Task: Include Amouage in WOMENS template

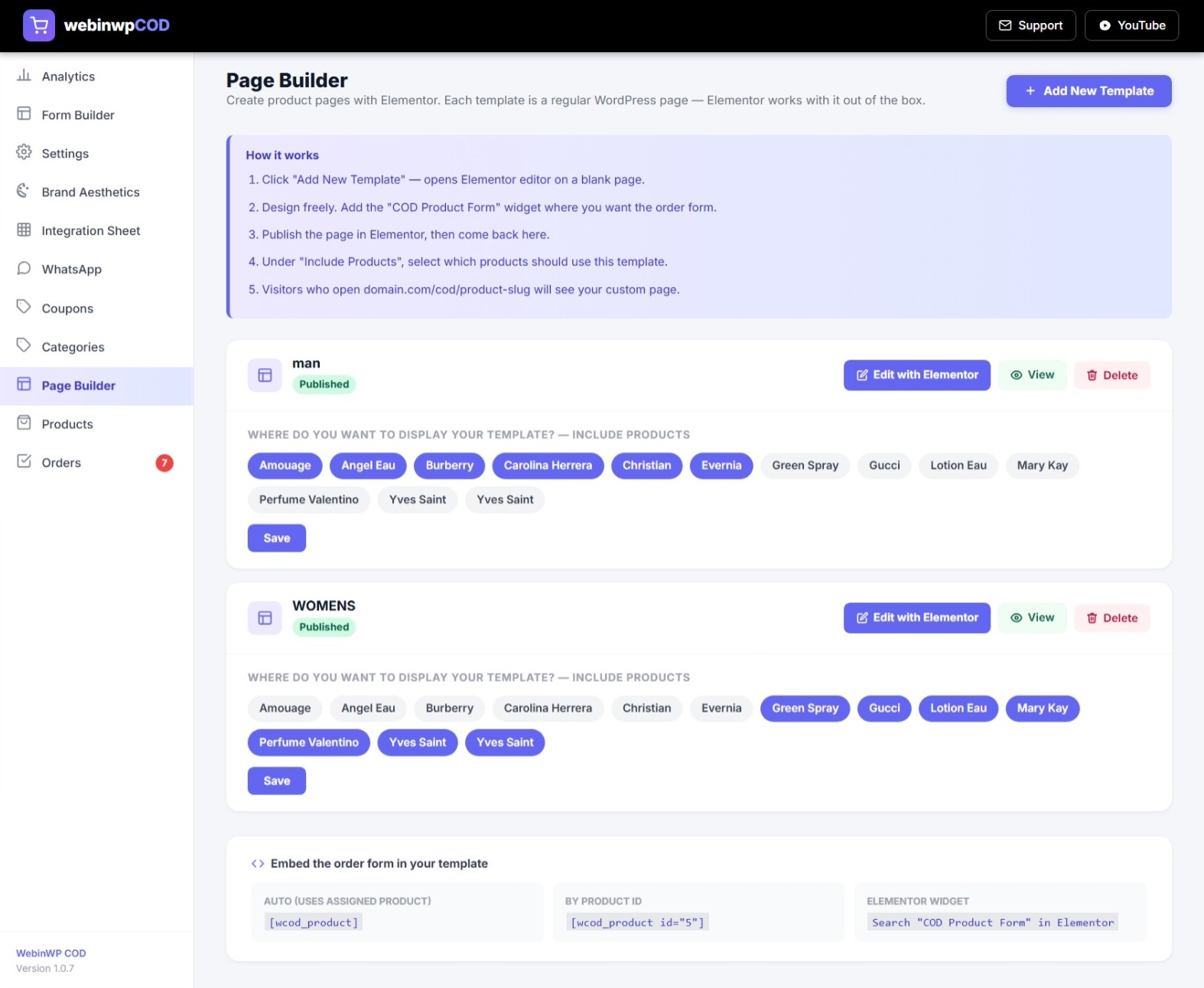Action: (285, 708)
